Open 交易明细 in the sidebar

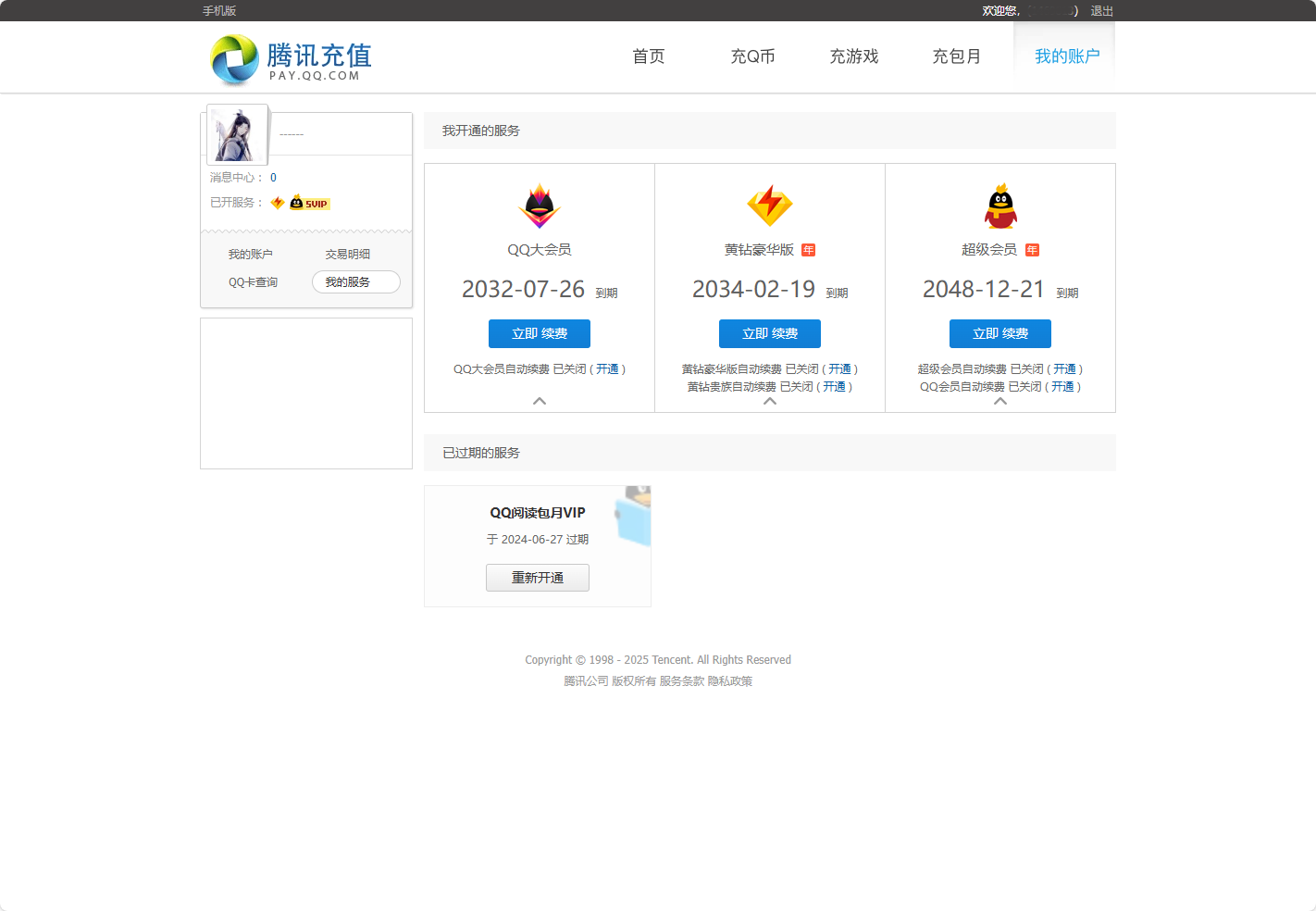tap(347, 255)
